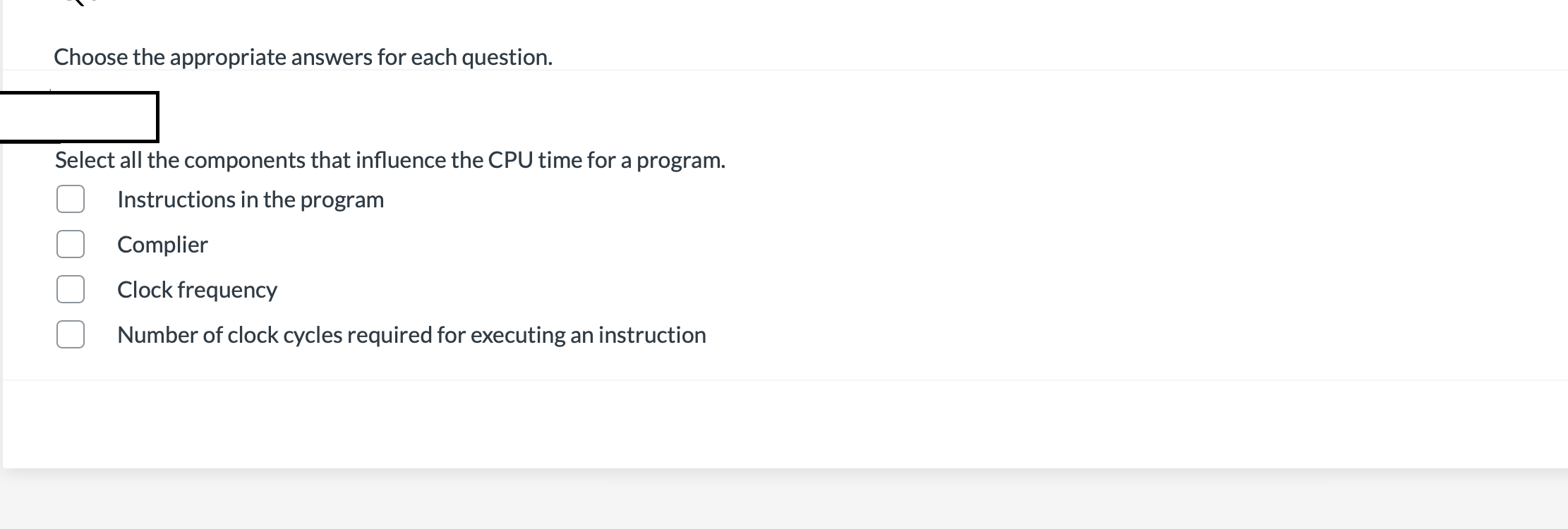Click the 'Complier' answer label text
This screenshot has width=1568, height=529.
click(162, 245)
